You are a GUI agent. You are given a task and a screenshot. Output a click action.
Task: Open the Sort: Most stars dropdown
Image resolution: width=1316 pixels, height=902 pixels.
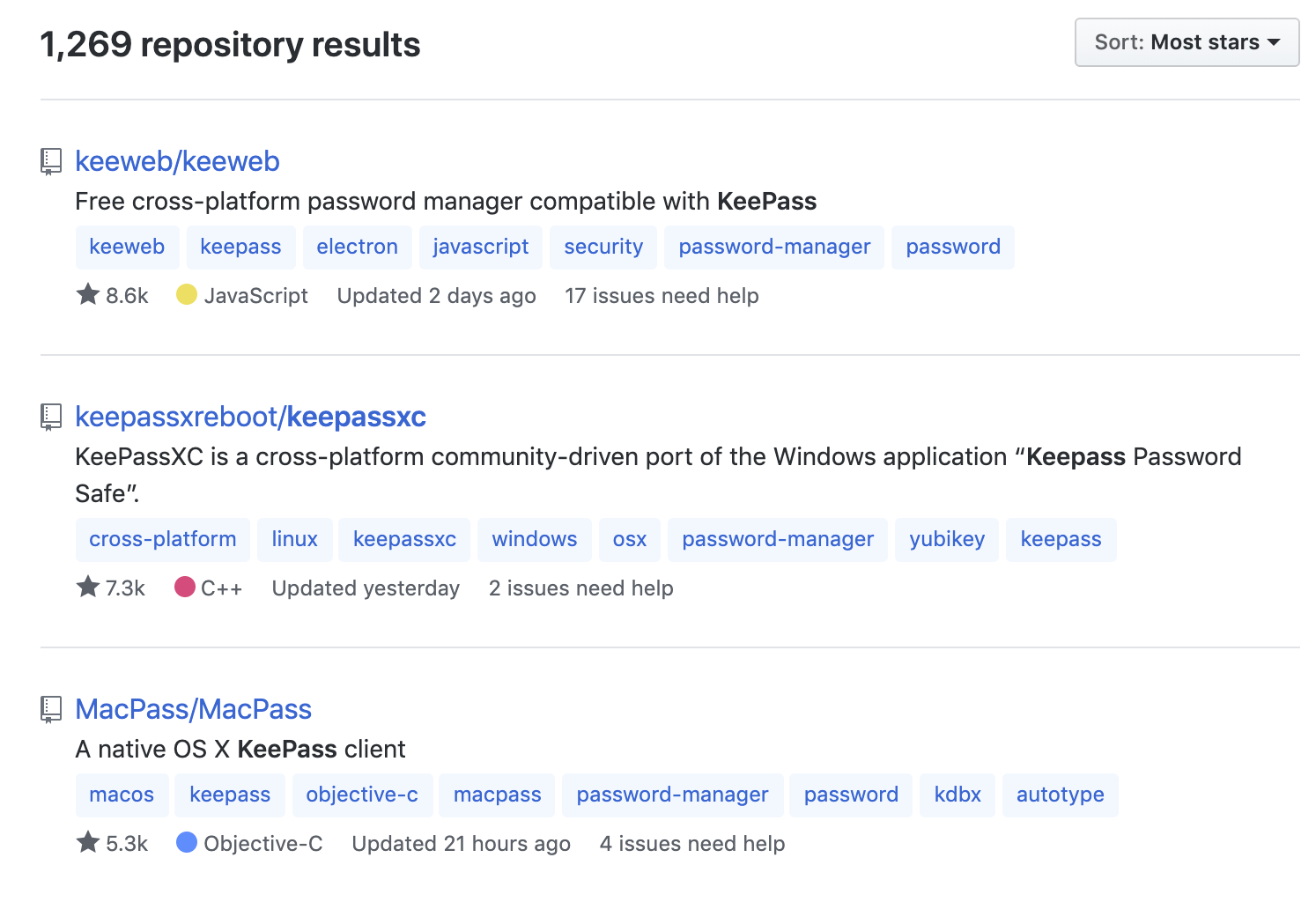point(1186,42)
